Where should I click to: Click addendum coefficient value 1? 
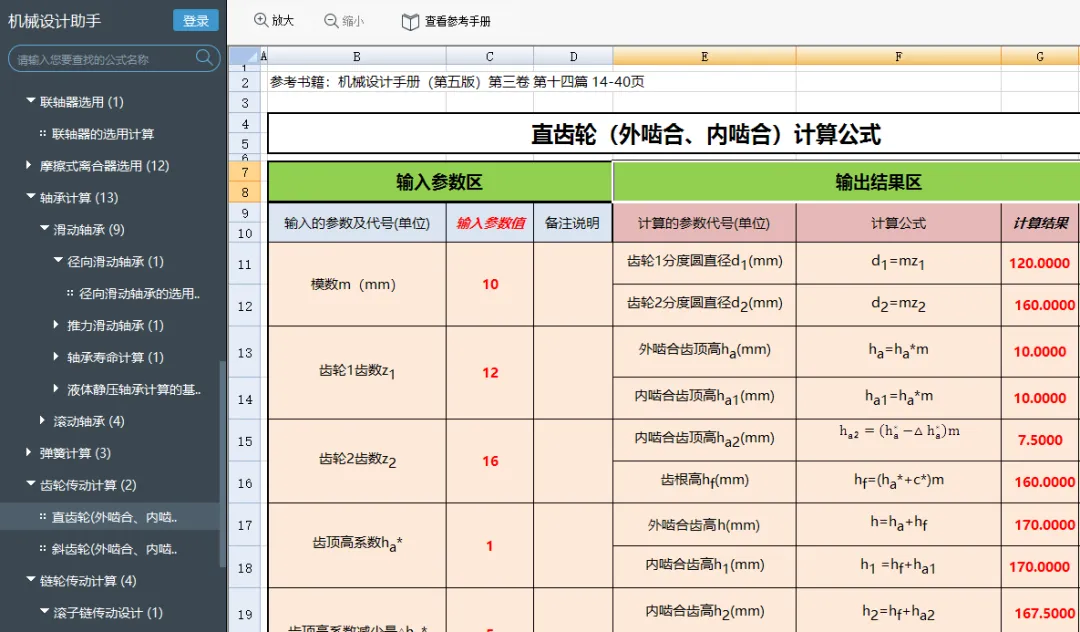click(490, 546)
